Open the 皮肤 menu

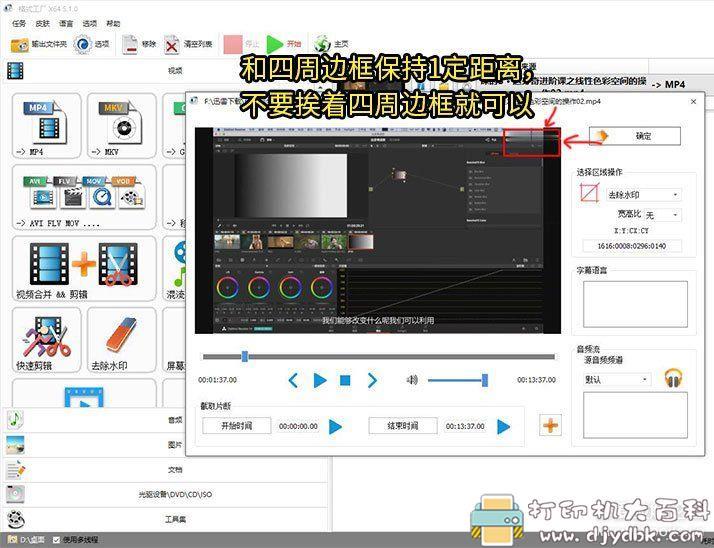42,23
